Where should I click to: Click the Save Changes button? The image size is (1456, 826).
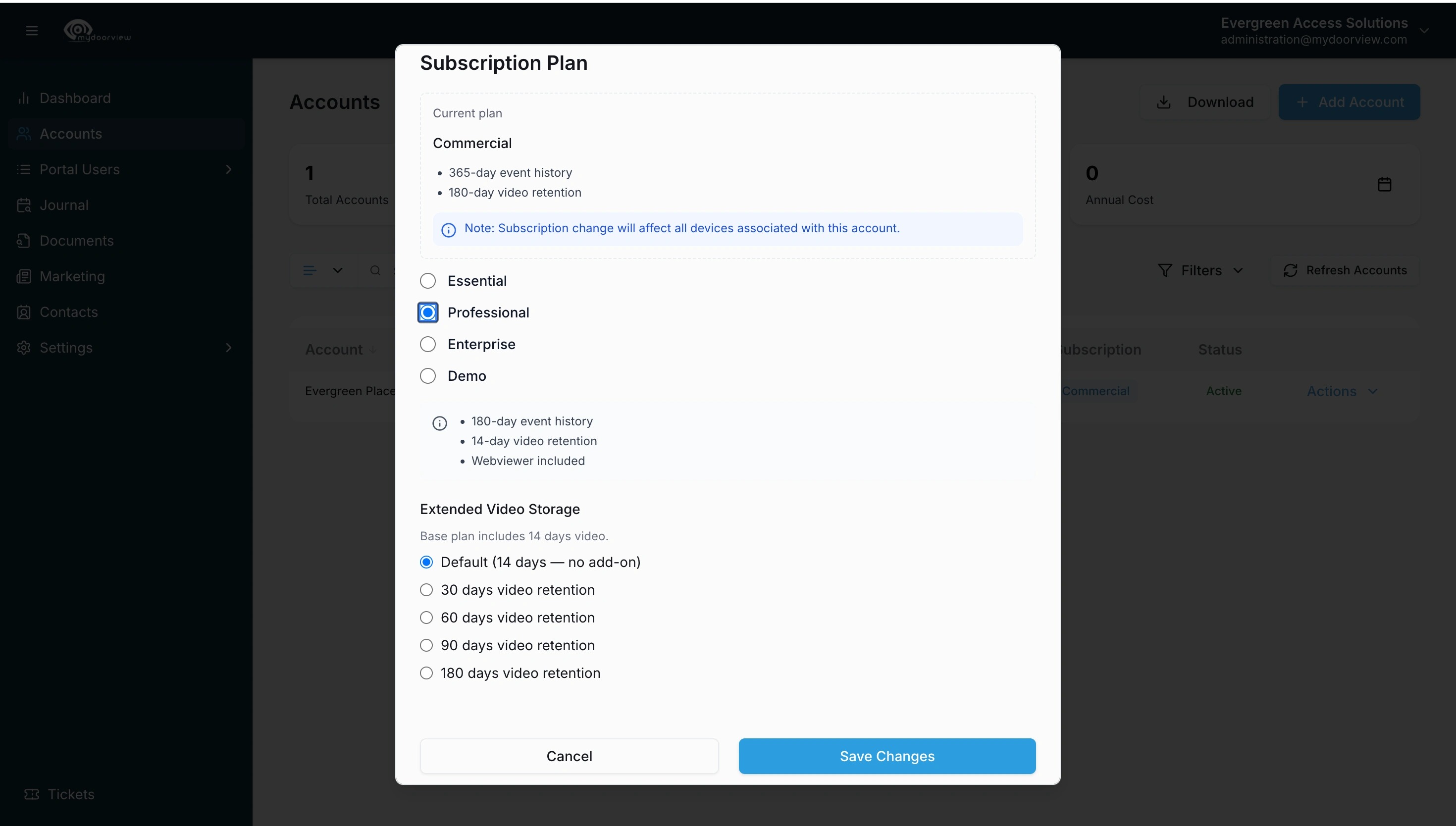[x=887, y=756]
